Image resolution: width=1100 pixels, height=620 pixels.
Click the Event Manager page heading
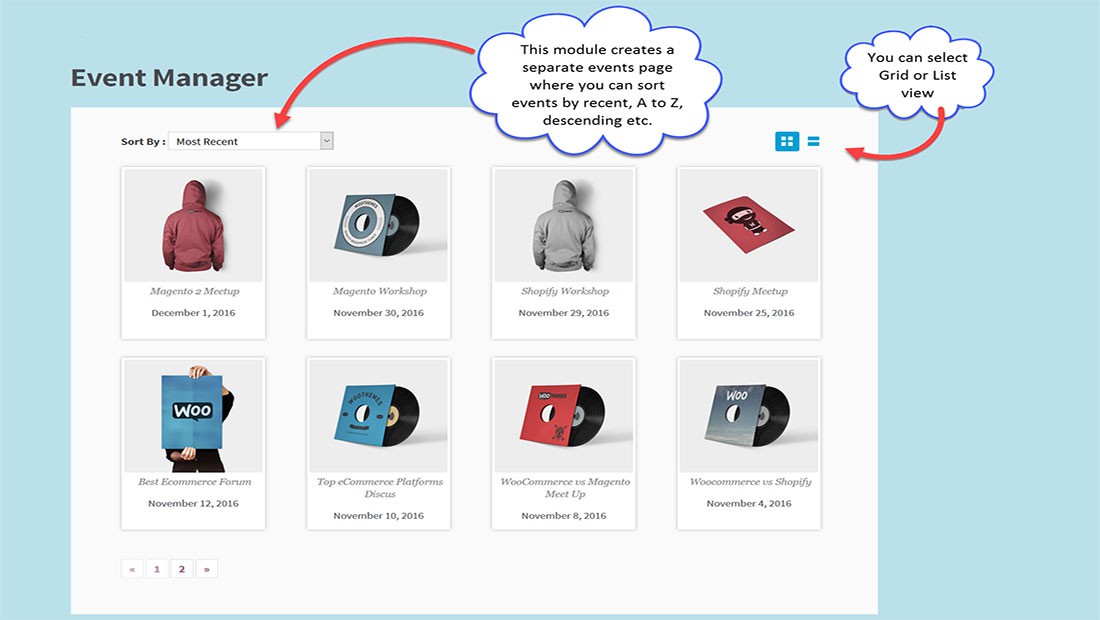[x=168, y=77]
